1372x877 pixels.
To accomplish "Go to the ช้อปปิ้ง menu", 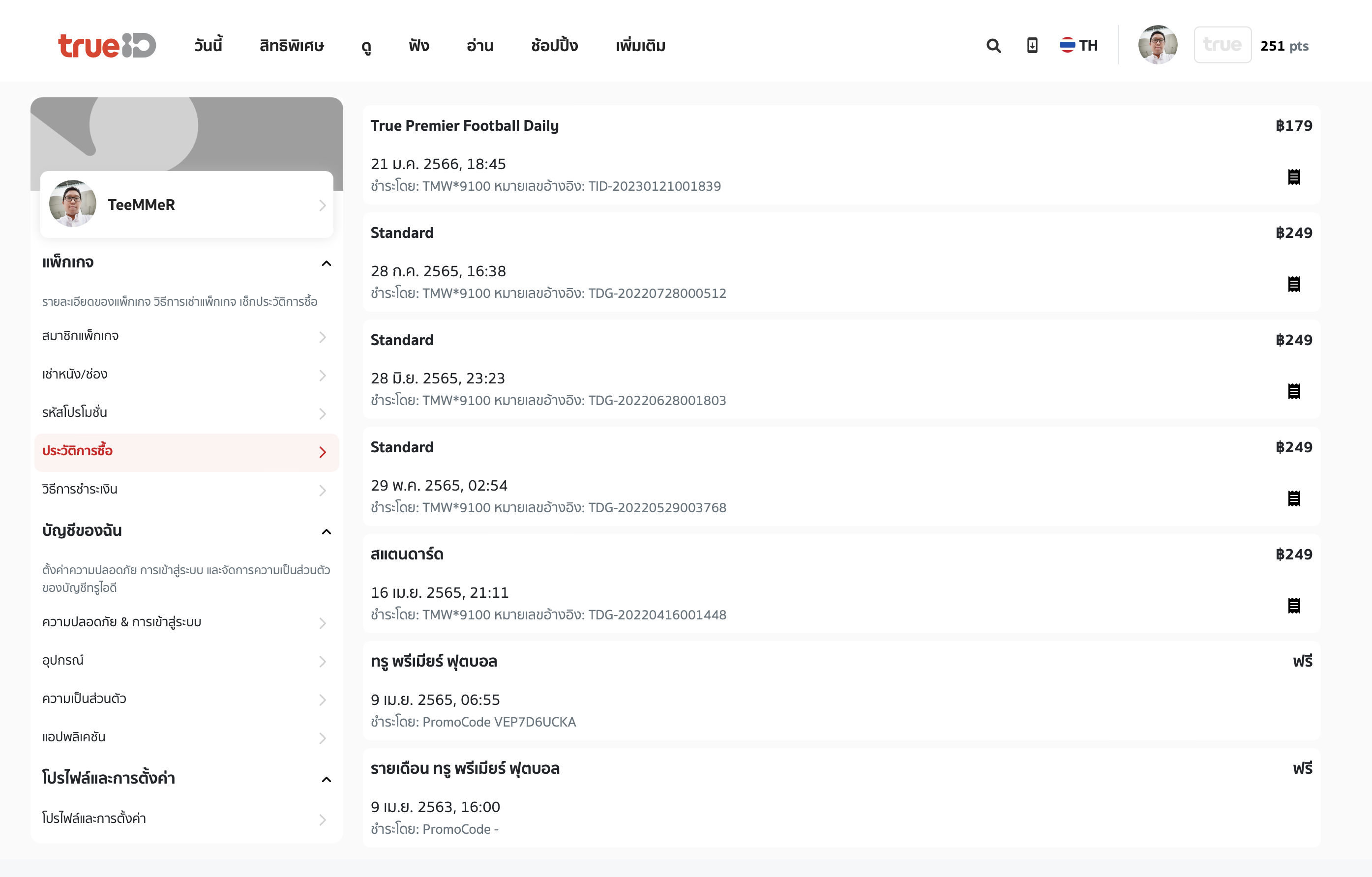I will point(554,46).
